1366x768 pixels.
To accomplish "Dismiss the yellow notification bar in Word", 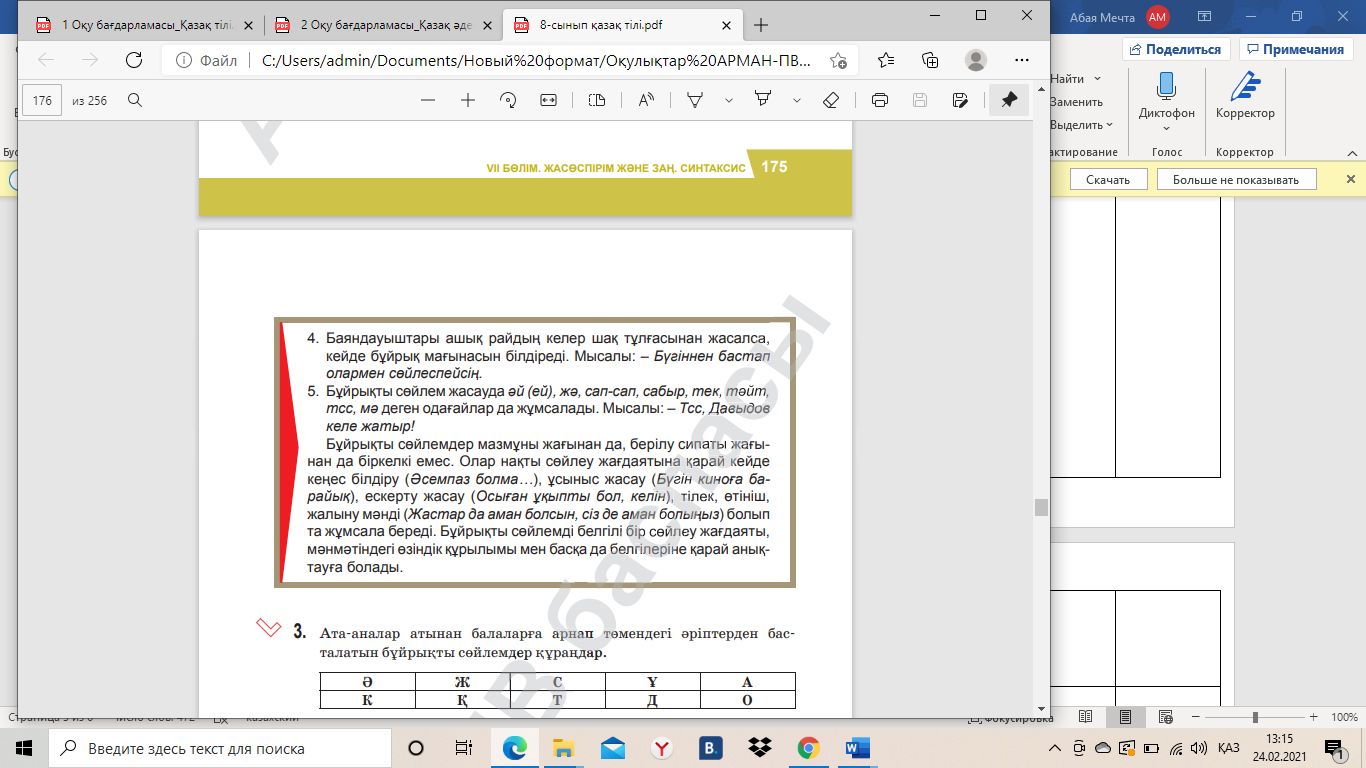I will [x=1351, y=179].
